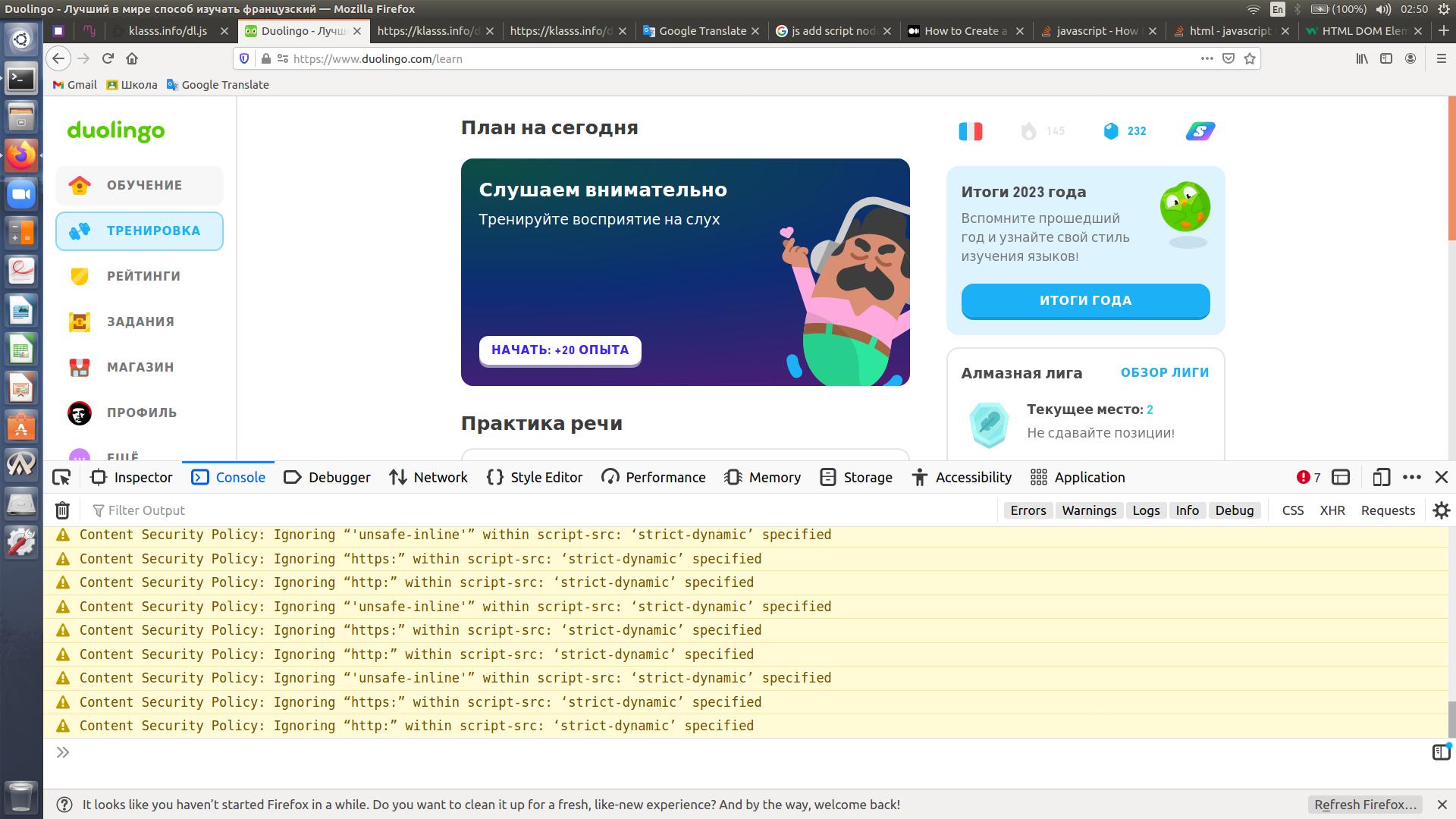Activate the element picker icon in DevTools
The width and height of the screenshot is (1456, 819).
61,477
